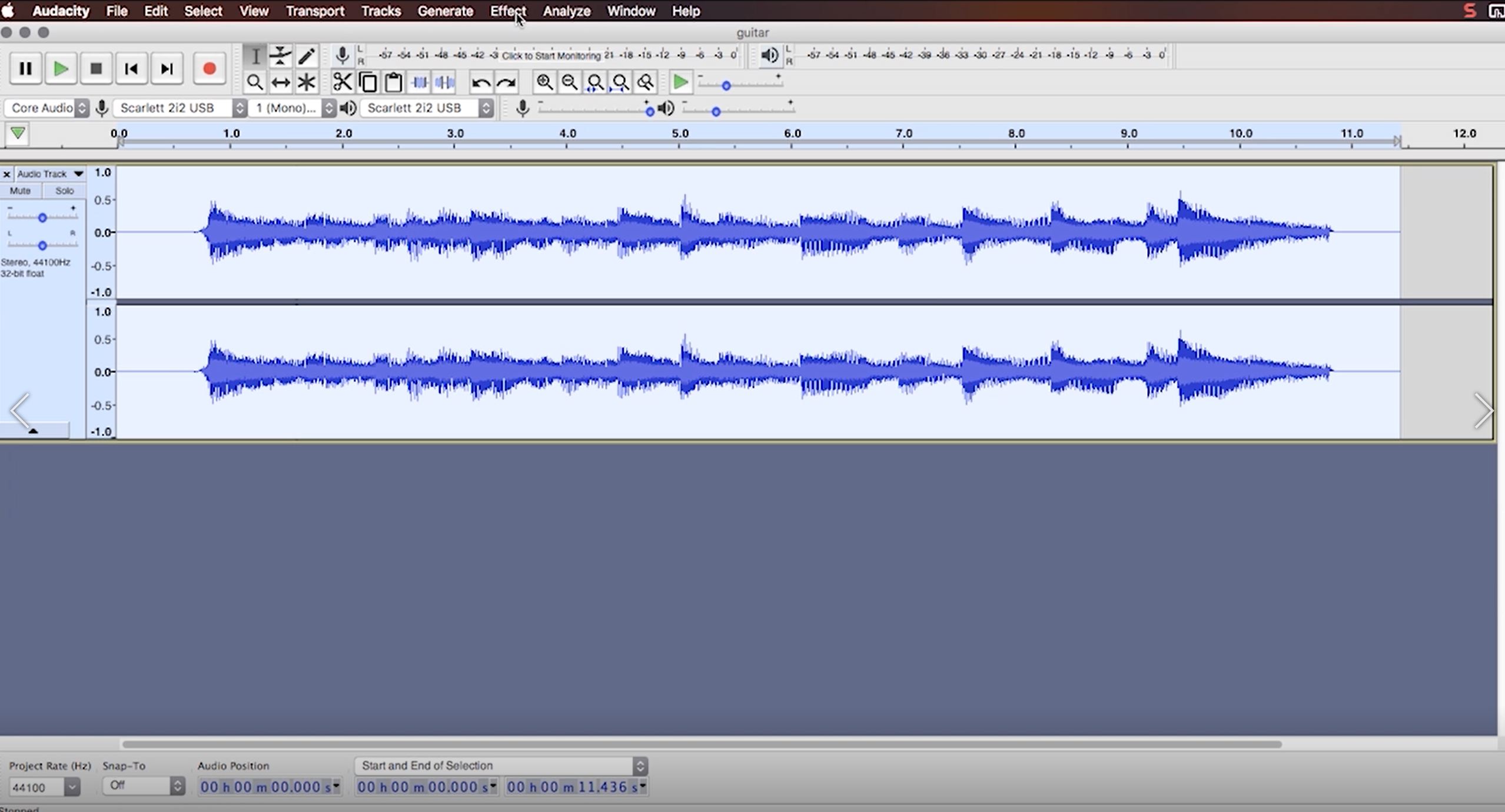Select the Time Shift tool
1505x812 pixels.
[x=281, y=82]
